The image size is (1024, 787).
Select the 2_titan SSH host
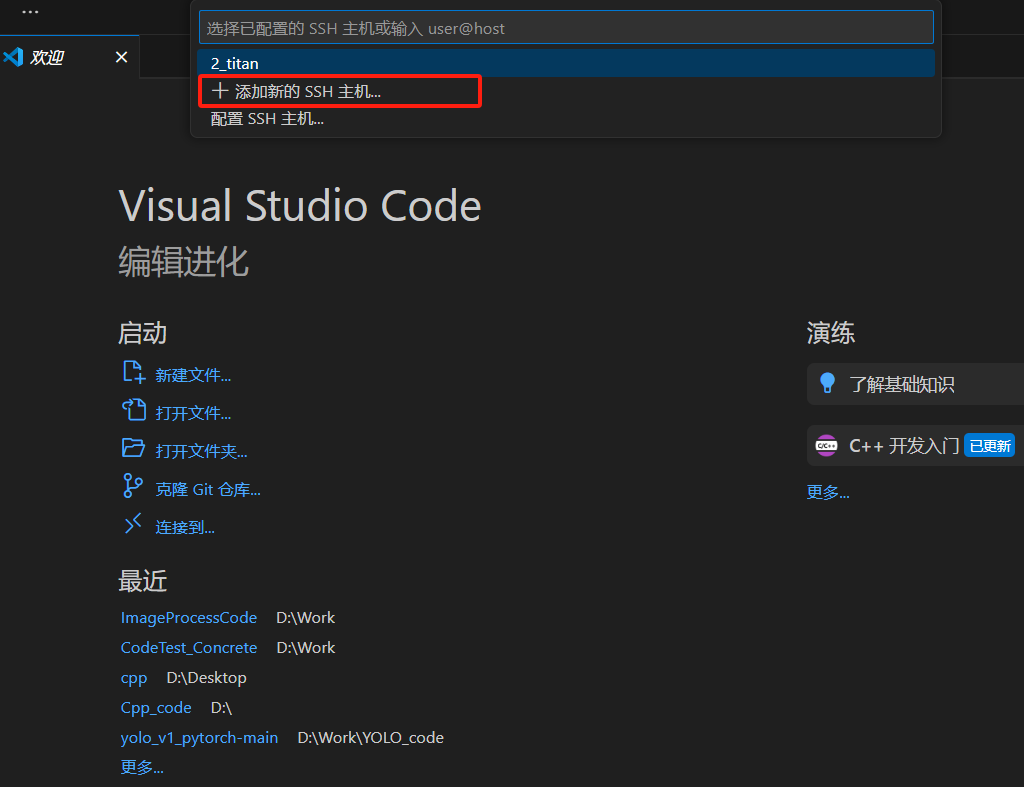[x=566, y=63]
